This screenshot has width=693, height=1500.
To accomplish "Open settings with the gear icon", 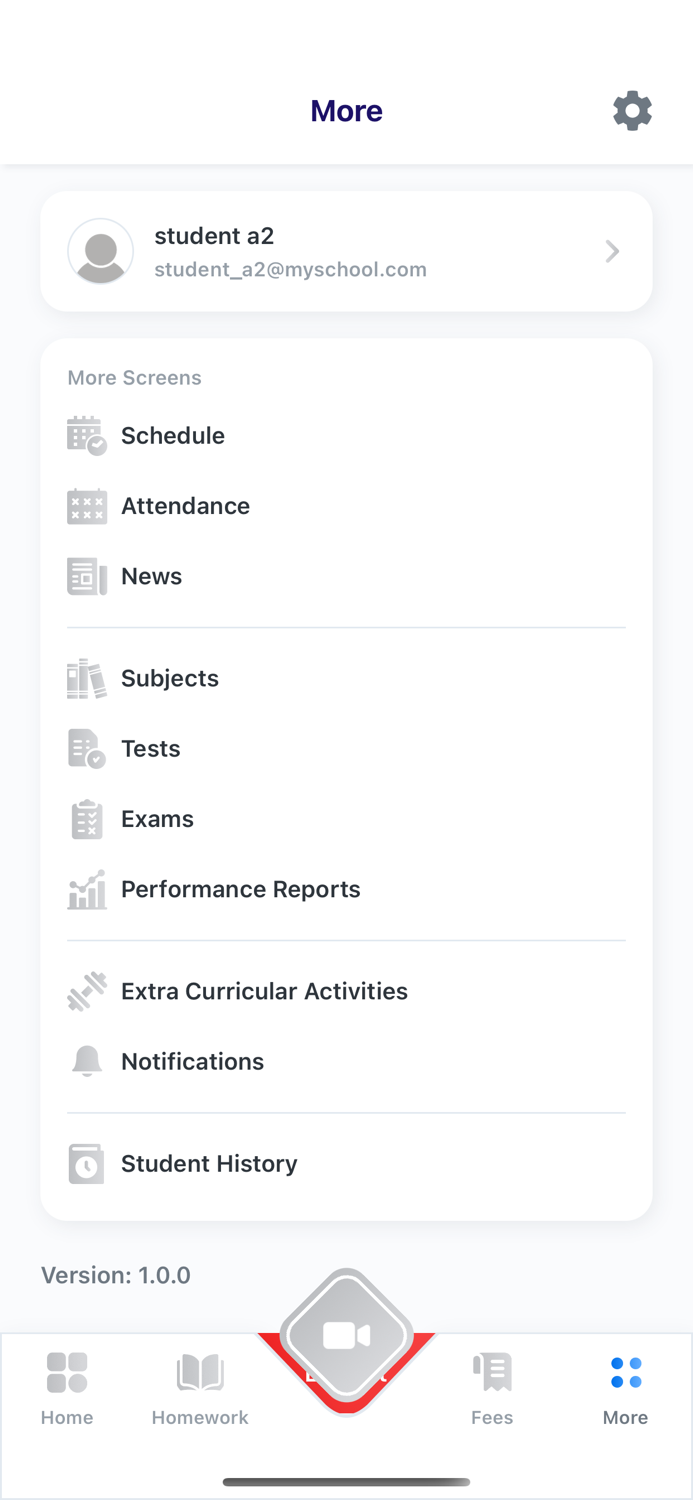I will (x=632, y=110).
